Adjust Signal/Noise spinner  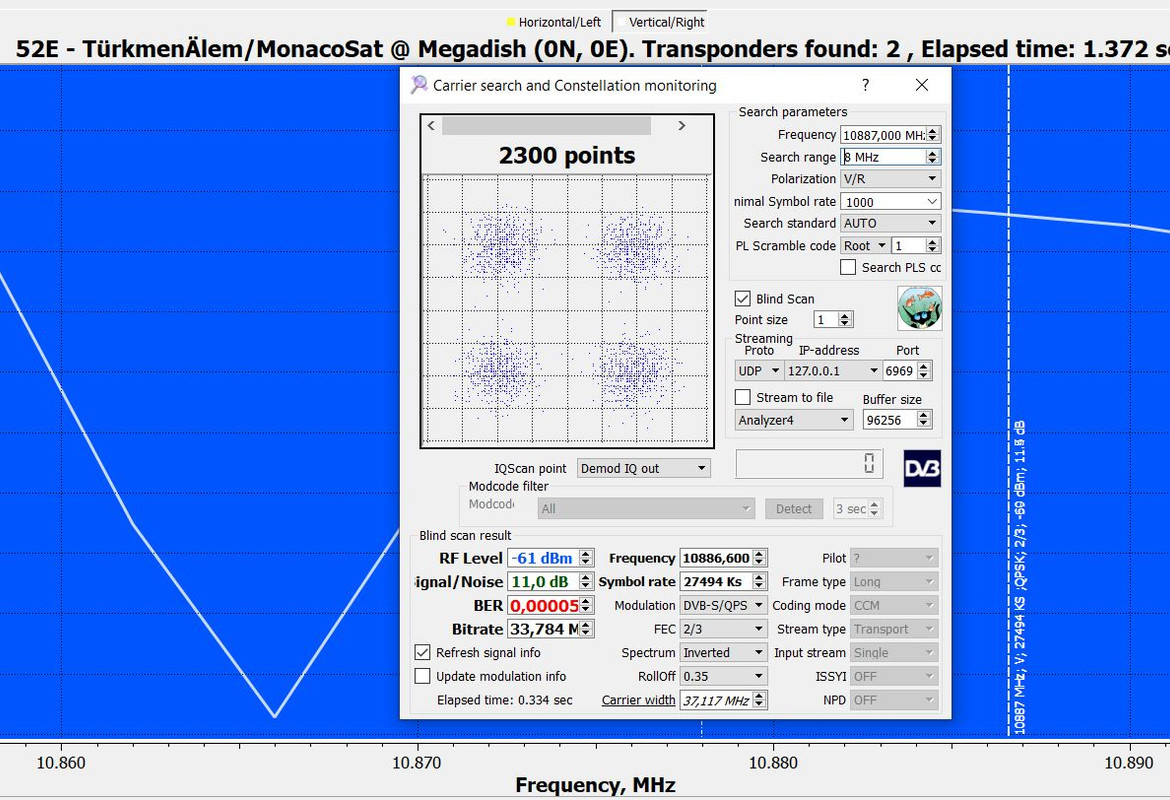click(586, 581)
